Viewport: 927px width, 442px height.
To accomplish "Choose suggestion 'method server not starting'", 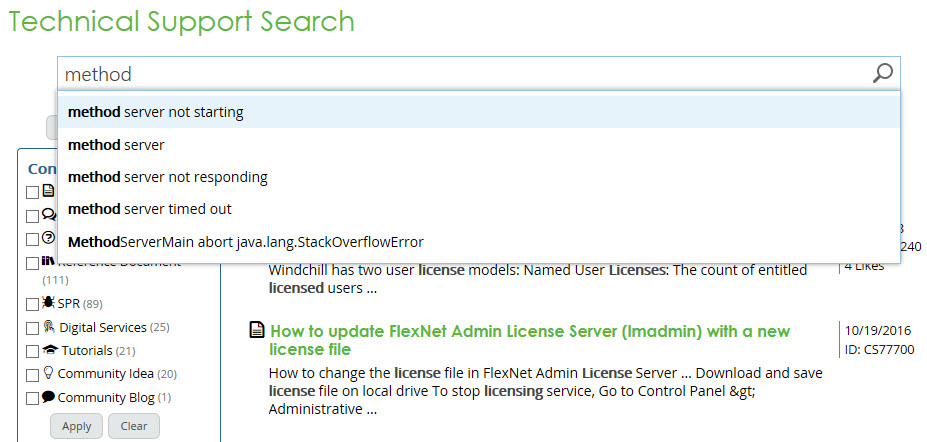I will point(155,112).
